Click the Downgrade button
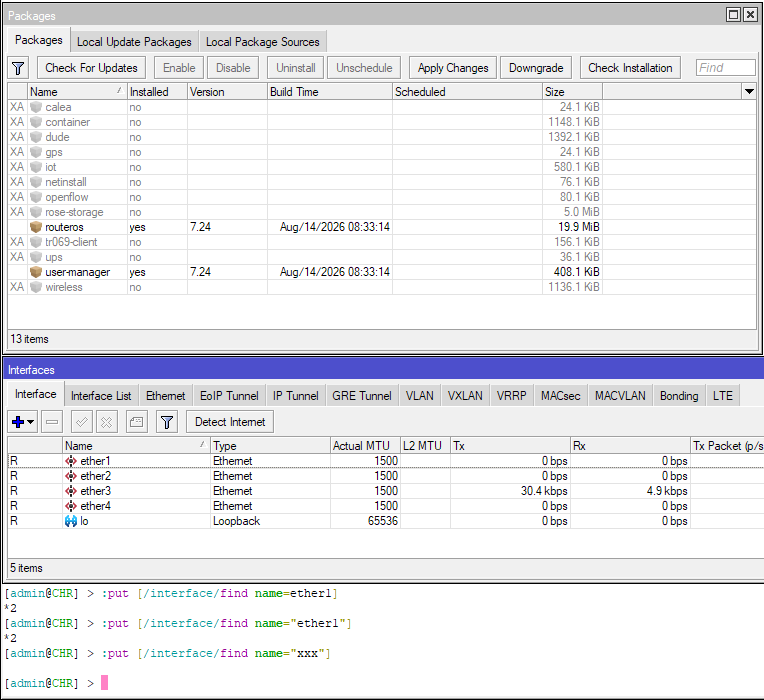Image resolution: width=764 pixels, height=700 pixels. pyautogui.click(x=536, y=68)
